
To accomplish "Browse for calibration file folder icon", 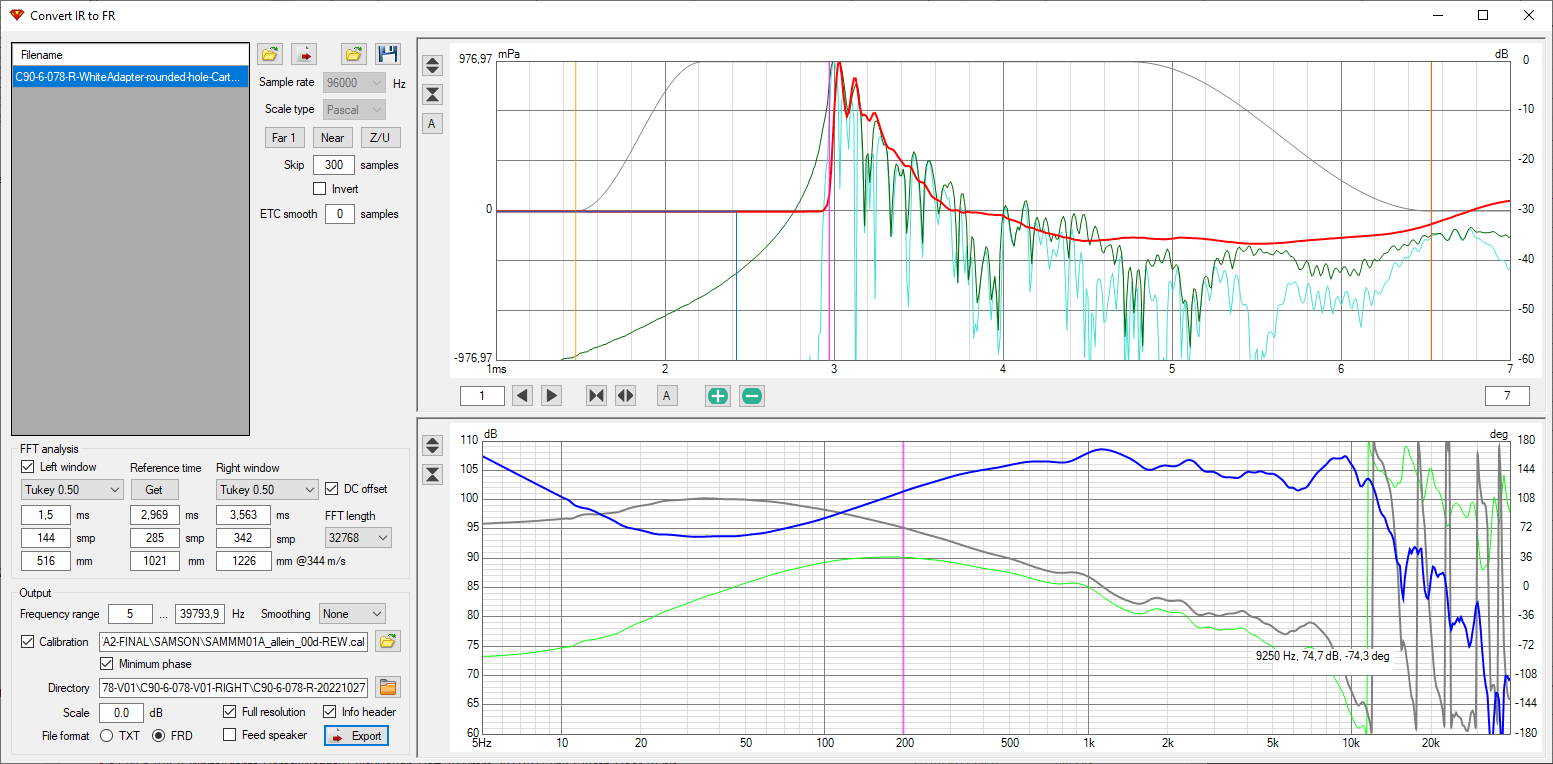I will pyautogui.click(x=388, y=642).
